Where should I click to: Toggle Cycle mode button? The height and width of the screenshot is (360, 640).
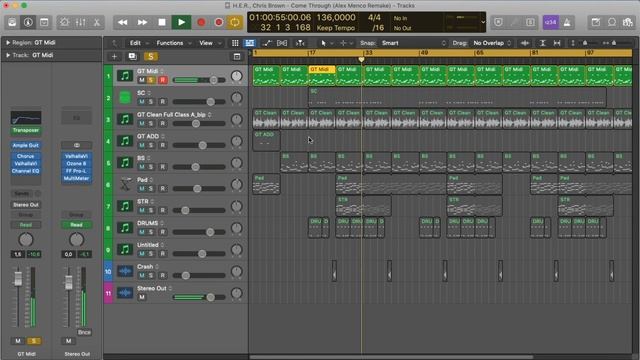[x=235, y=22]
